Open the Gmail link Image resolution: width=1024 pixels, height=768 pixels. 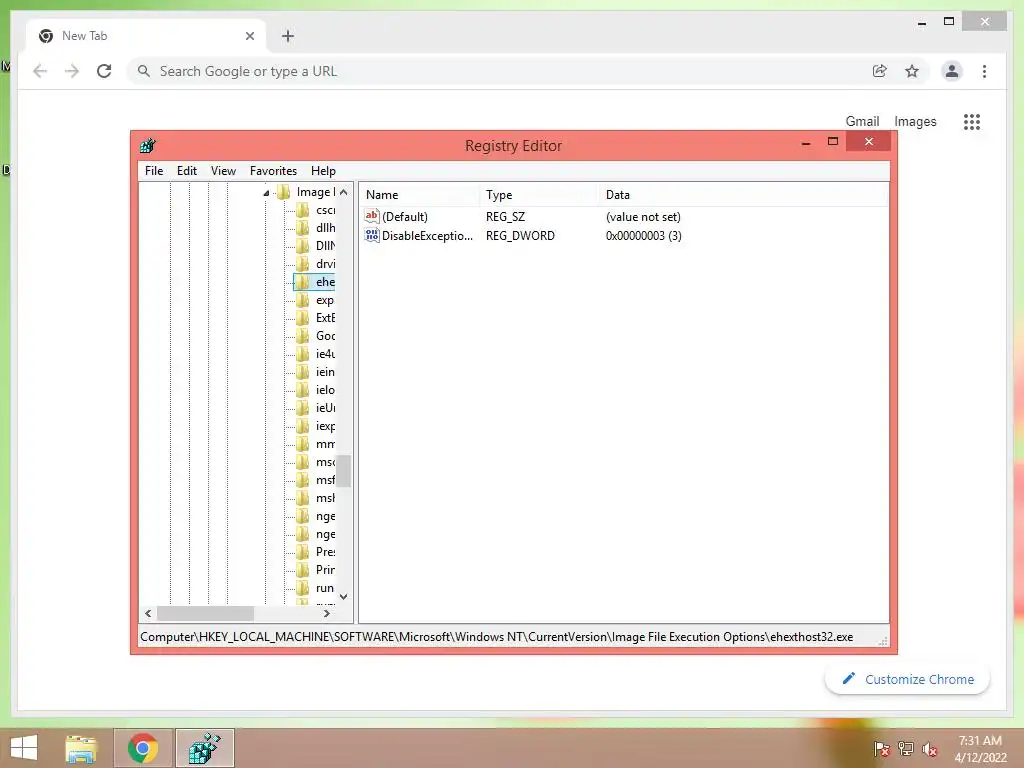pyautogui.click(x=862, y=121)
